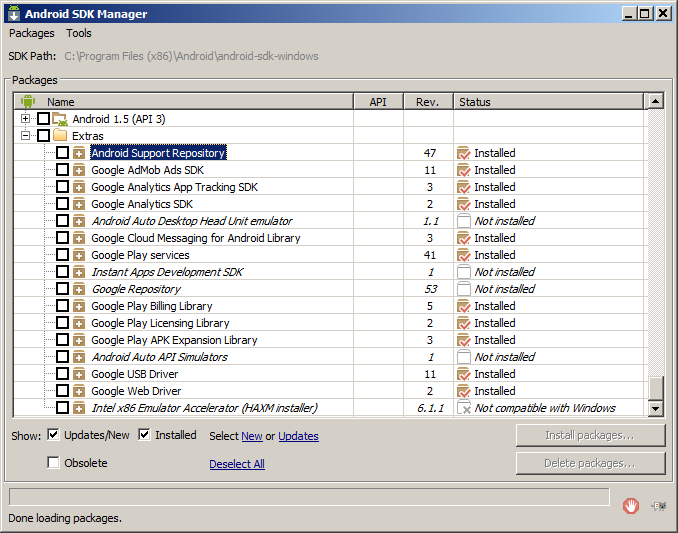678x533 pixels.
Task: Click package icon beside Google AdMob Ads SDK
Action: pos(79,170)
